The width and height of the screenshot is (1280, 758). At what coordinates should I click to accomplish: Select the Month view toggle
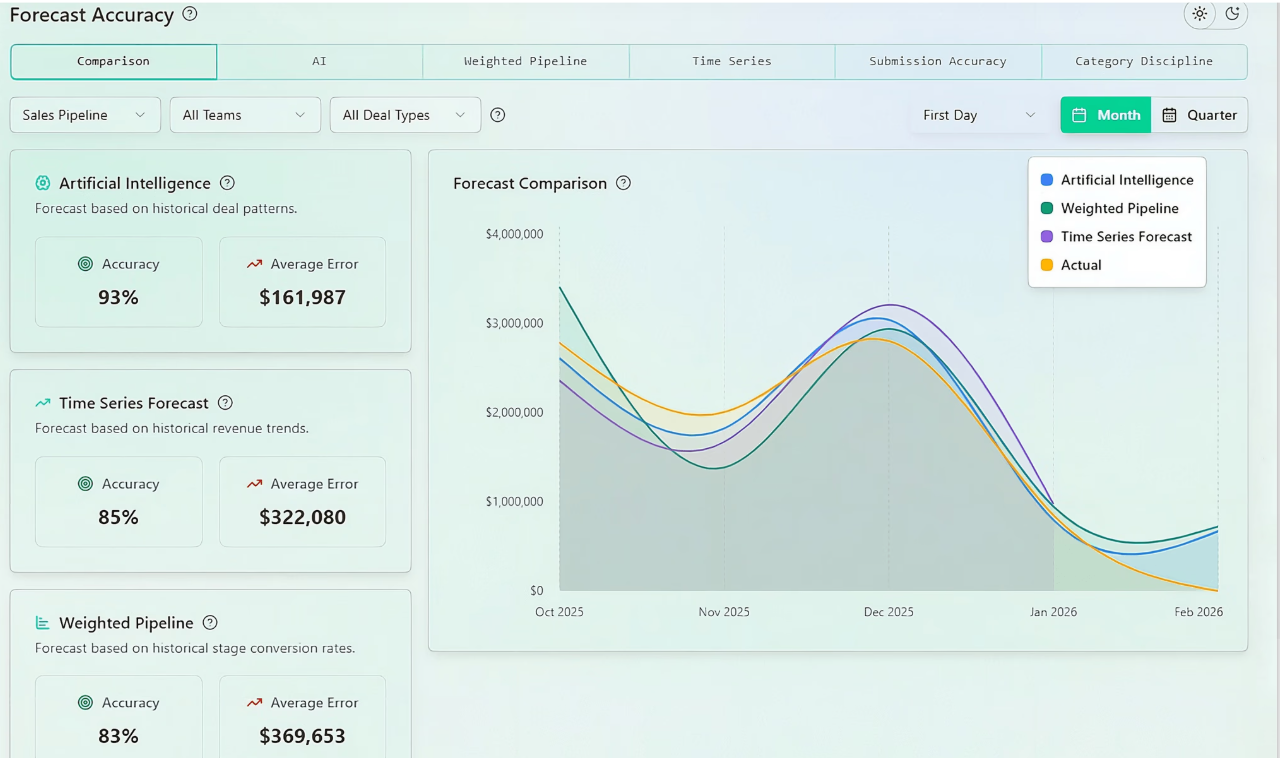1106,115
